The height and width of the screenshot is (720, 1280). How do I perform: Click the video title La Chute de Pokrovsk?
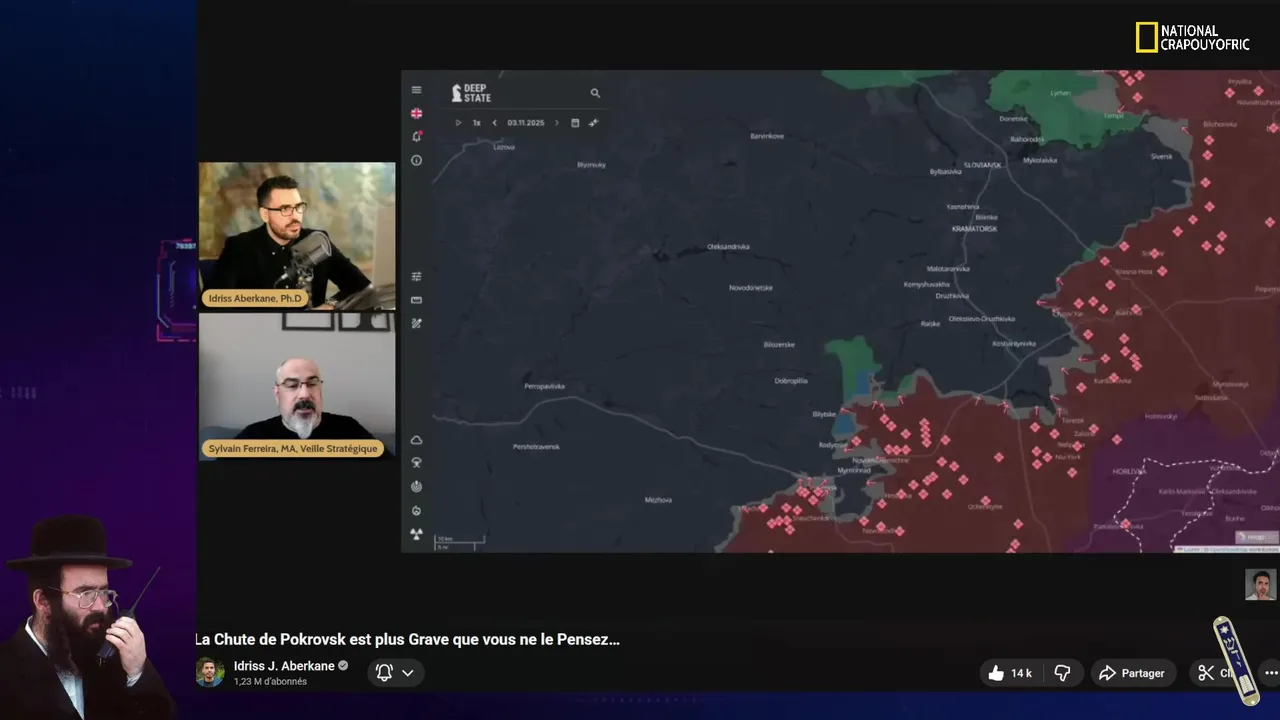(407, 640)
